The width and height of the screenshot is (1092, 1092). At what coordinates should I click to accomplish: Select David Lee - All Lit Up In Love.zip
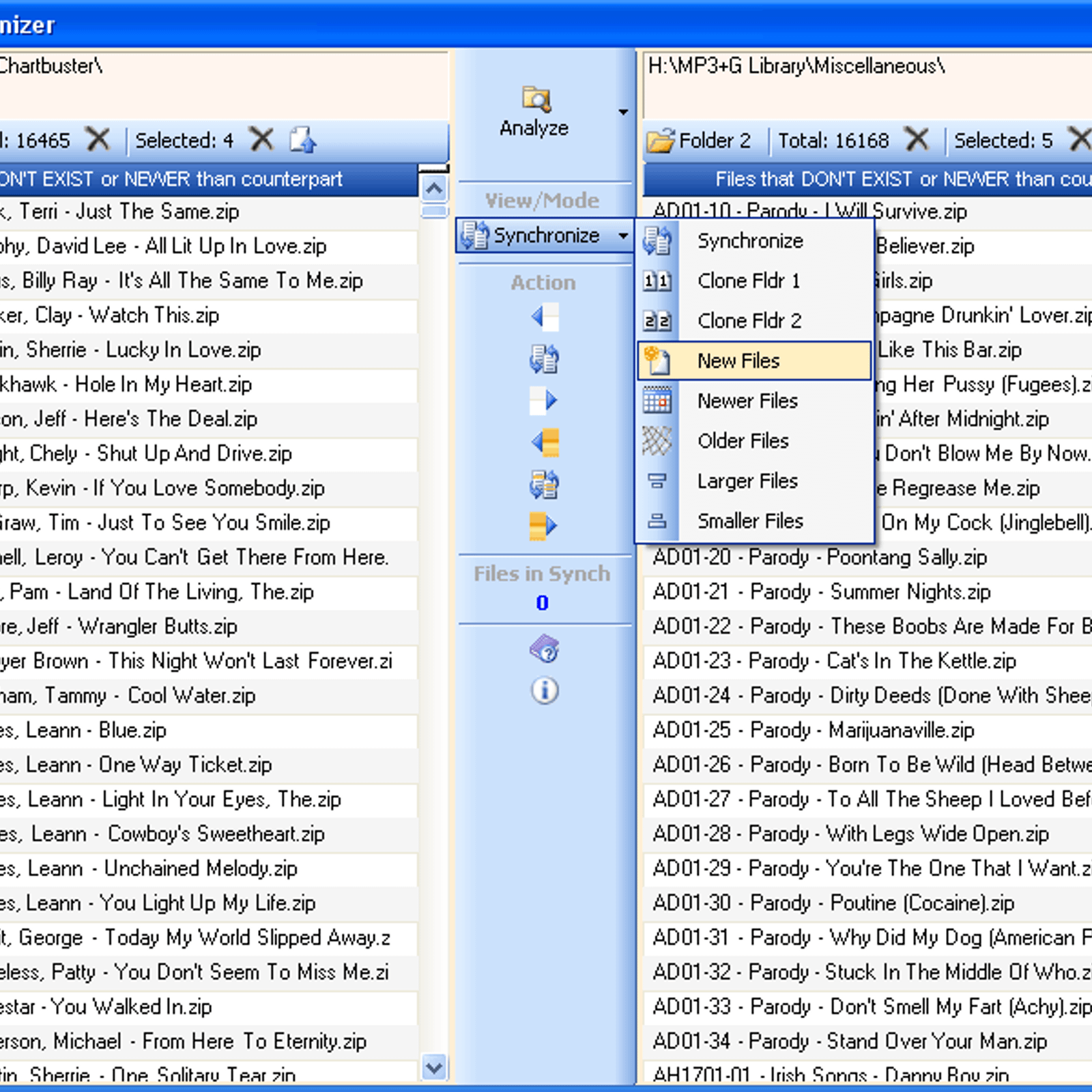click(208, 246)
